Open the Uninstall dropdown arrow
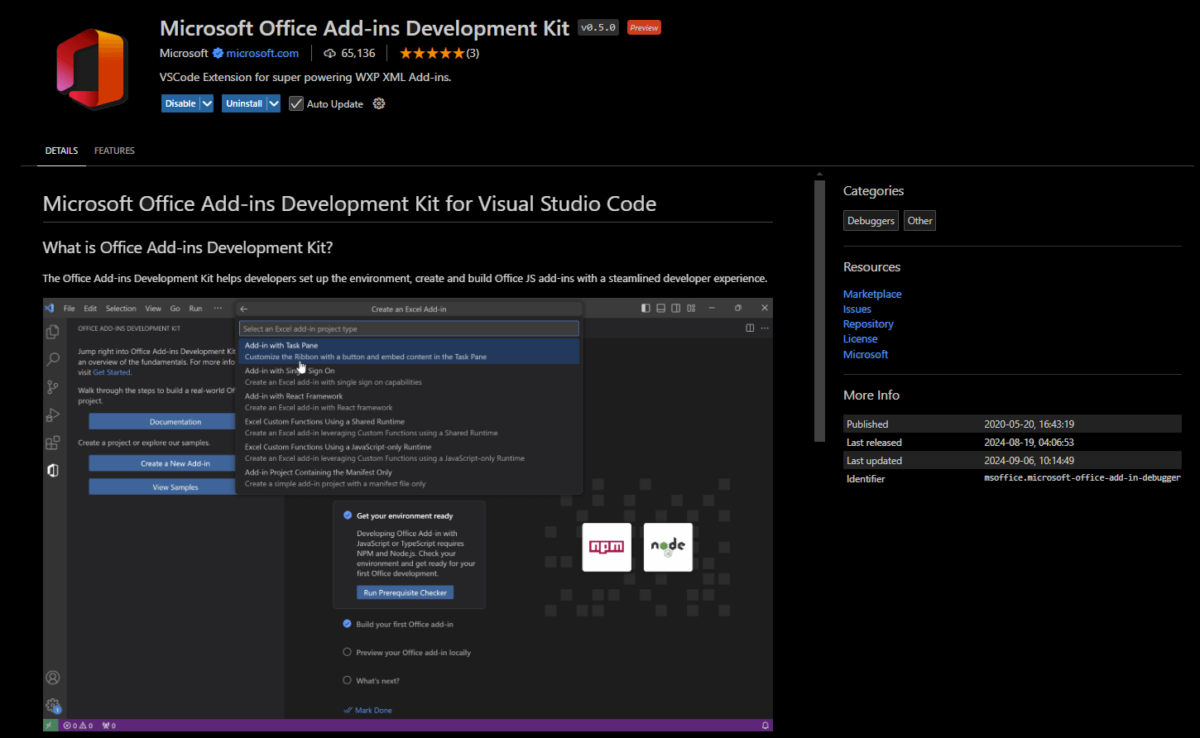Screen dimensions: 1200x738 pyautogui.click(x=274, y=103)
